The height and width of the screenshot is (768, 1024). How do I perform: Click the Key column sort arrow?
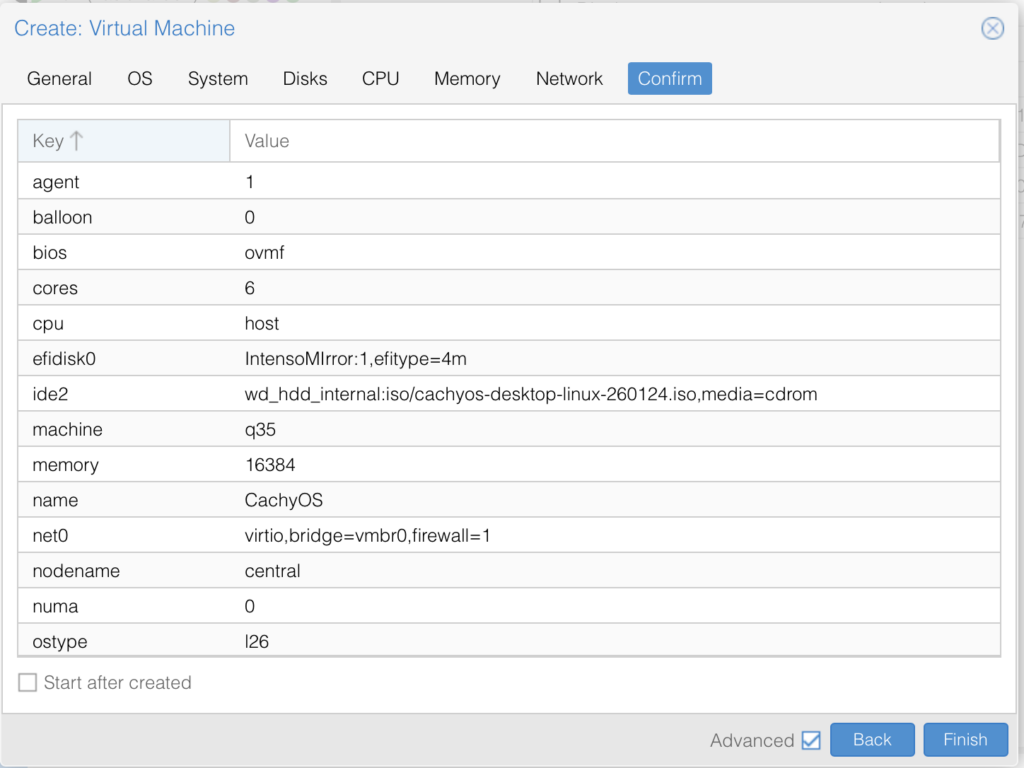click(77, 141)
